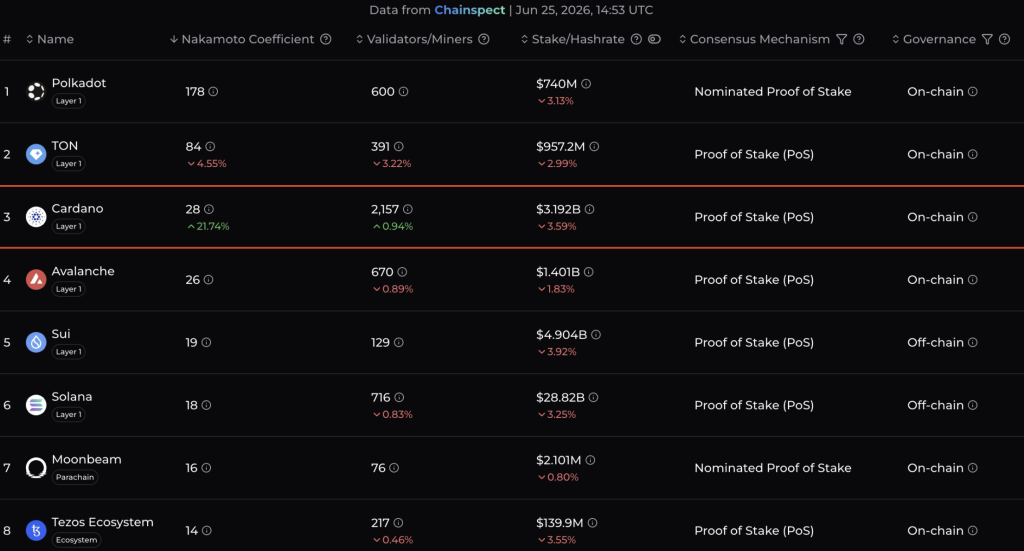Click Moonbeam's $2.101M stake value
Image resolution: width=1024 pixels, height=551 pixels.
pyautogui.click(x=558, y=460)
